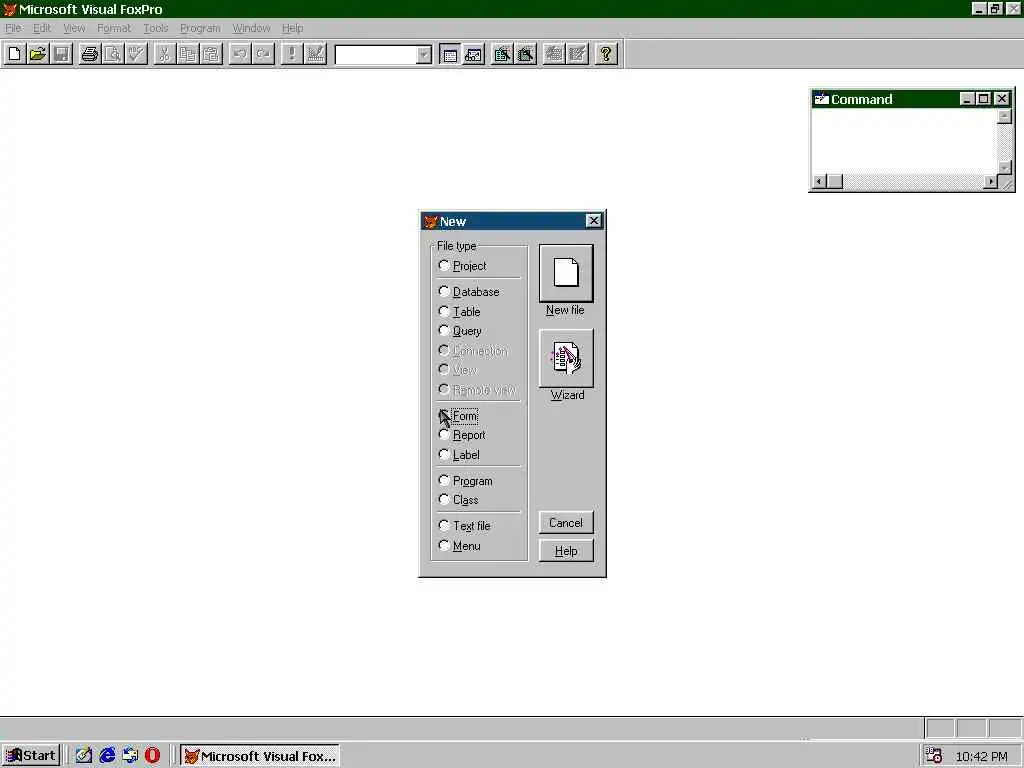Click the Command window scroll-down arrow

[x=1004, y=167]
